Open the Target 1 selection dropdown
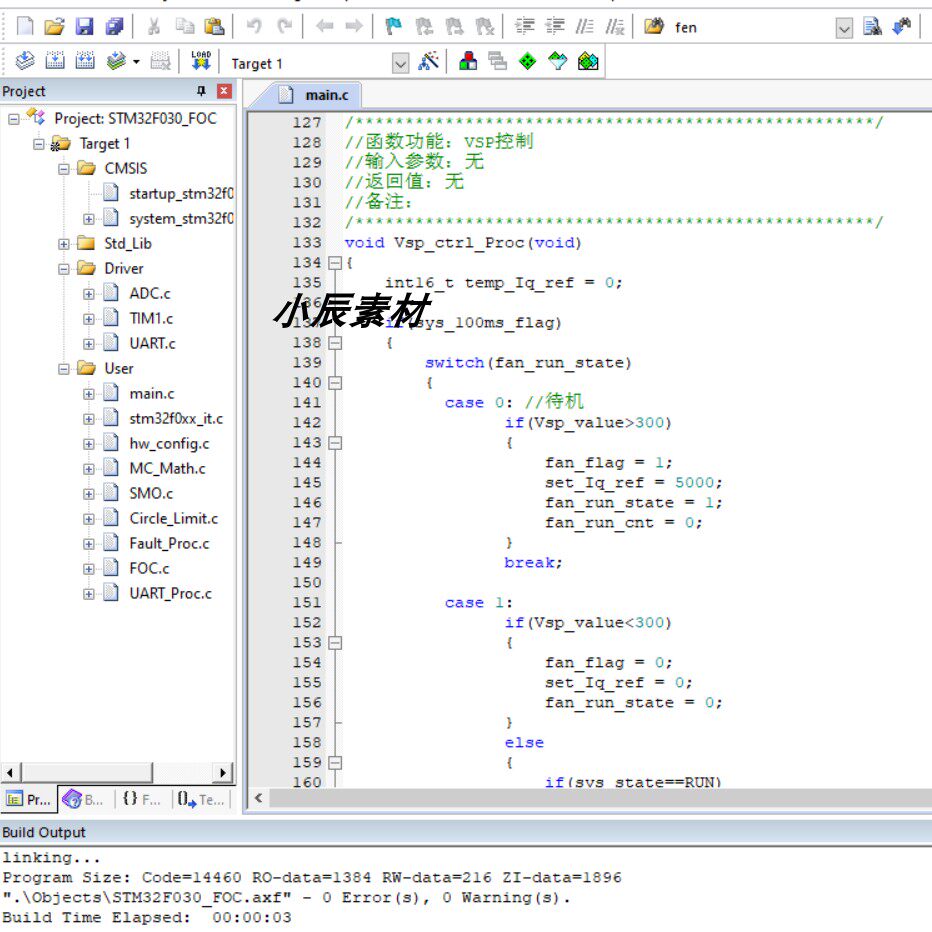The width and height of the screenshot is (932, 932). [x=401, y=63]
